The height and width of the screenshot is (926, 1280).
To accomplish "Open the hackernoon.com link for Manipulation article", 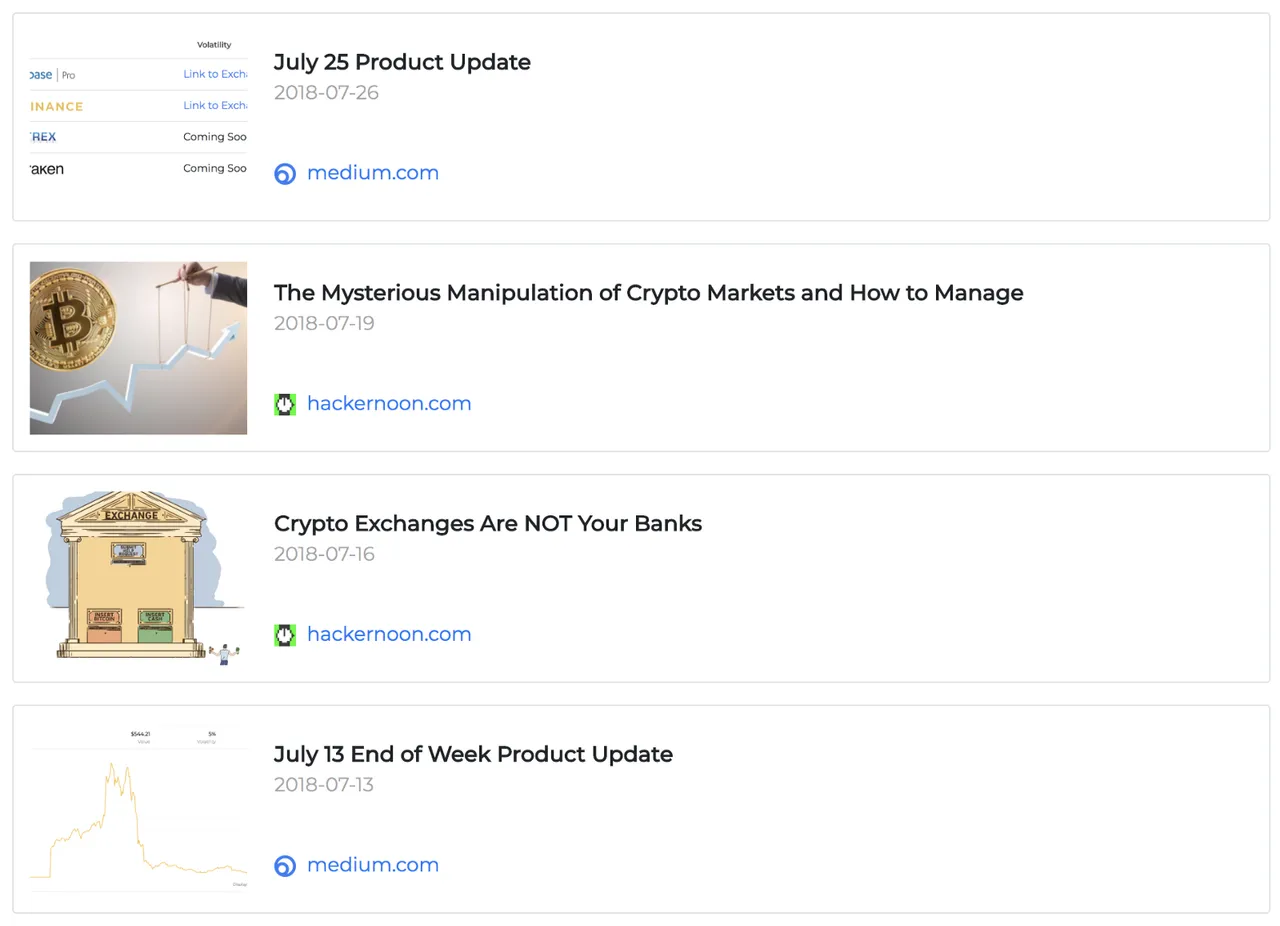I will 389,403.
